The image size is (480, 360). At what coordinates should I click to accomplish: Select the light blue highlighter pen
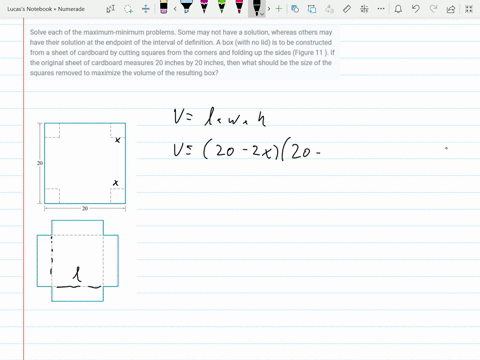pos(186,6)
